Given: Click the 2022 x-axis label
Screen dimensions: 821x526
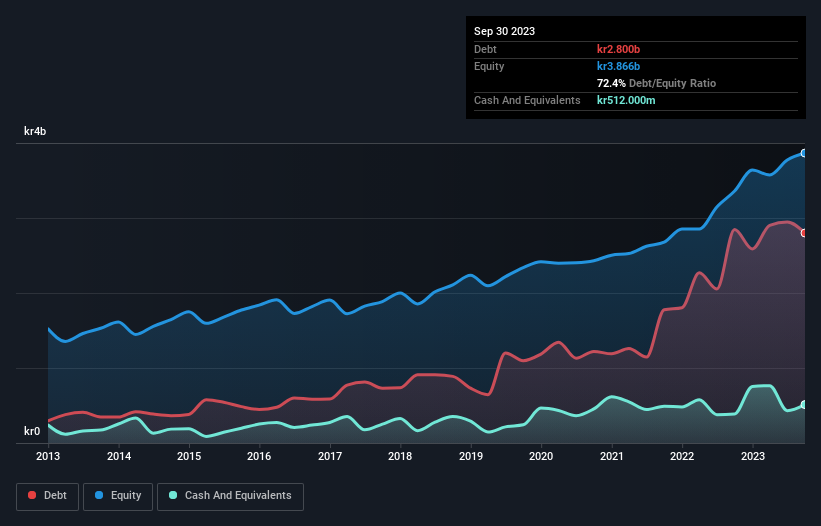Looking at the screenshot, I should [682, 456].
